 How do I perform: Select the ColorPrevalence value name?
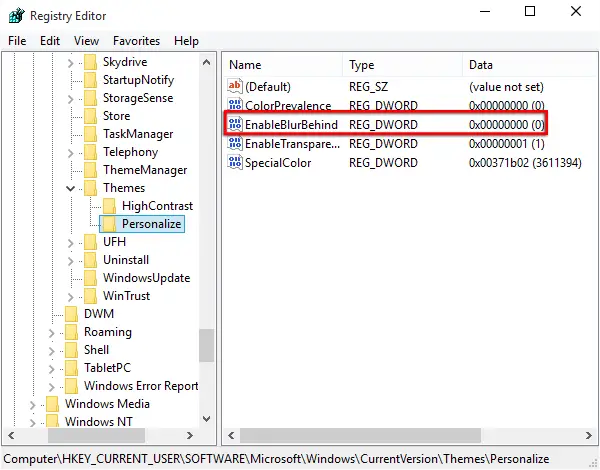coord(288,105)
